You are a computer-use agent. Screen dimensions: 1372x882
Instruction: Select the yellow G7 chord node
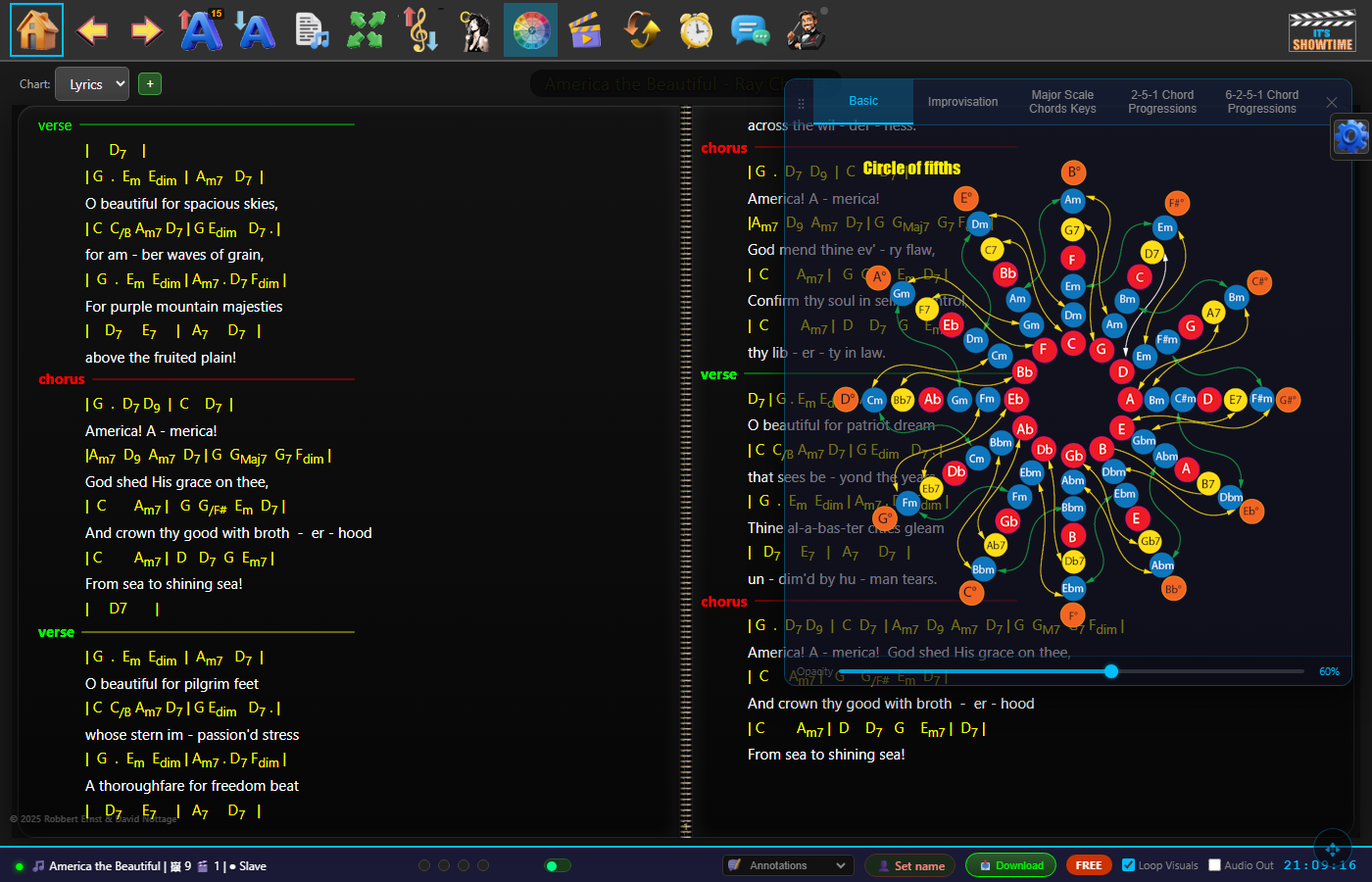click(1072, 230)
